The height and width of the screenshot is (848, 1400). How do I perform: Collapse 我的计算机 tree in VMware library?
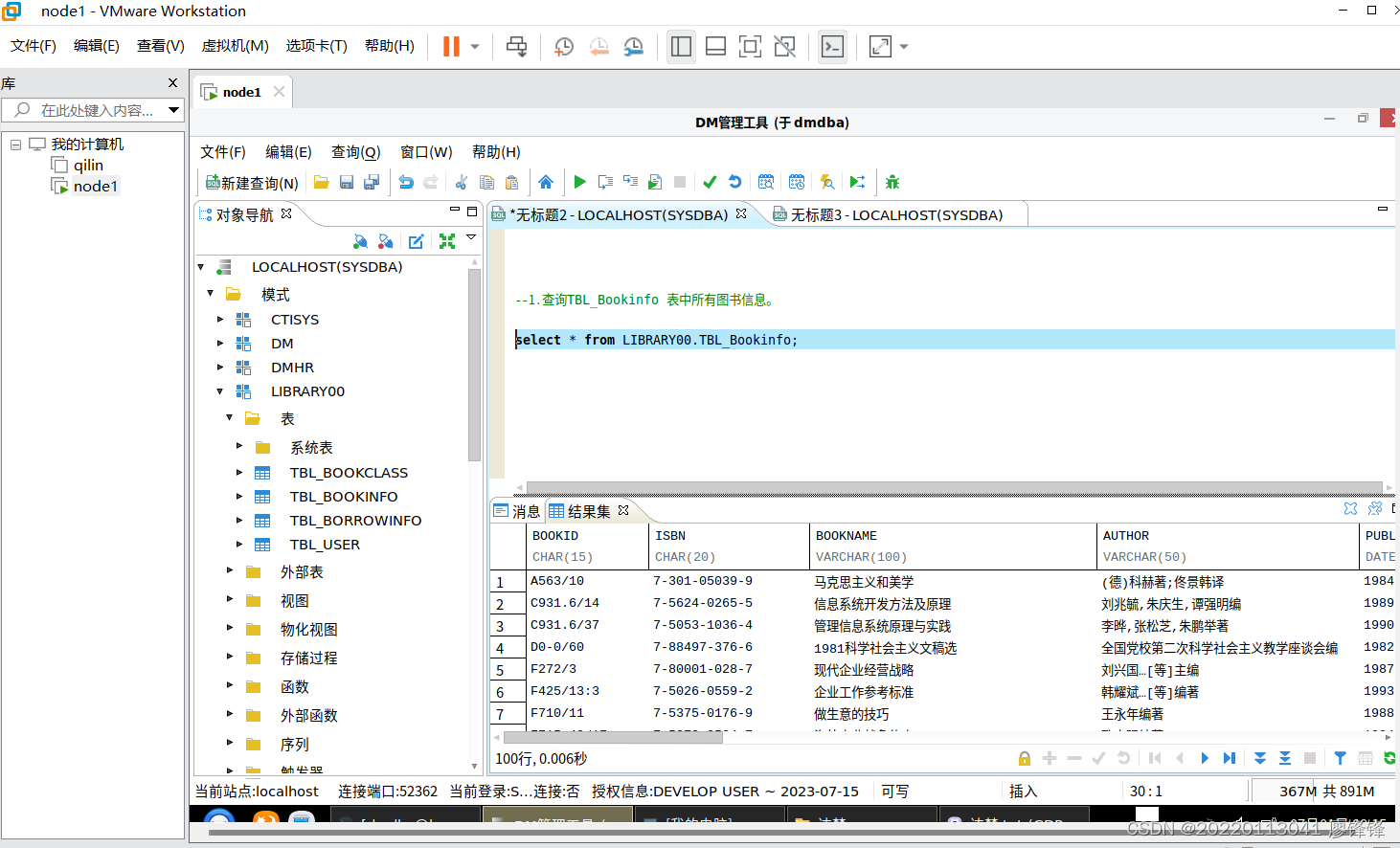click(x=15, y=145)
